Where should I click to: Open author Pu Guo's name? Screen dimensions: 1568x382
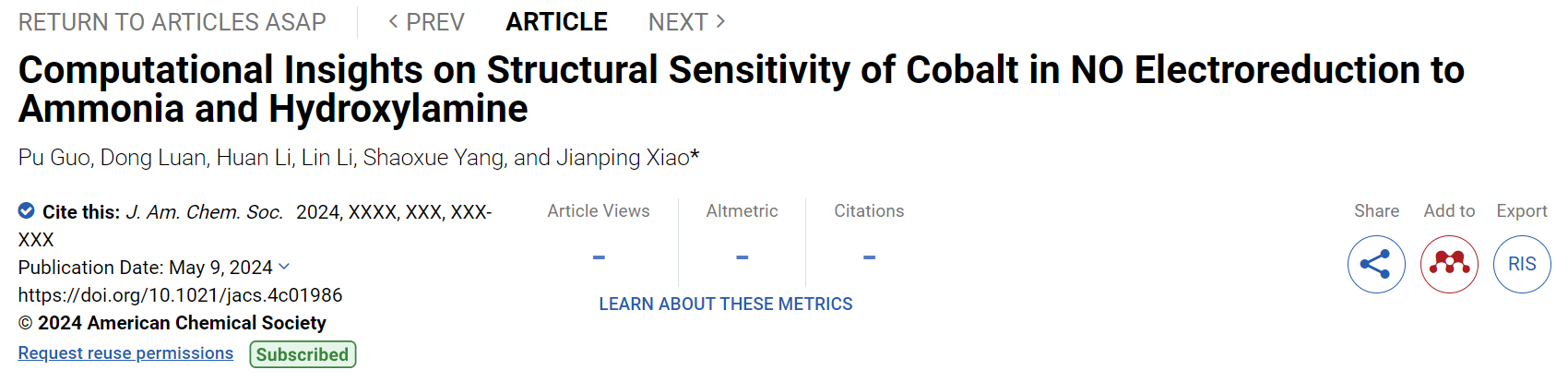click(x=53, y=158)
